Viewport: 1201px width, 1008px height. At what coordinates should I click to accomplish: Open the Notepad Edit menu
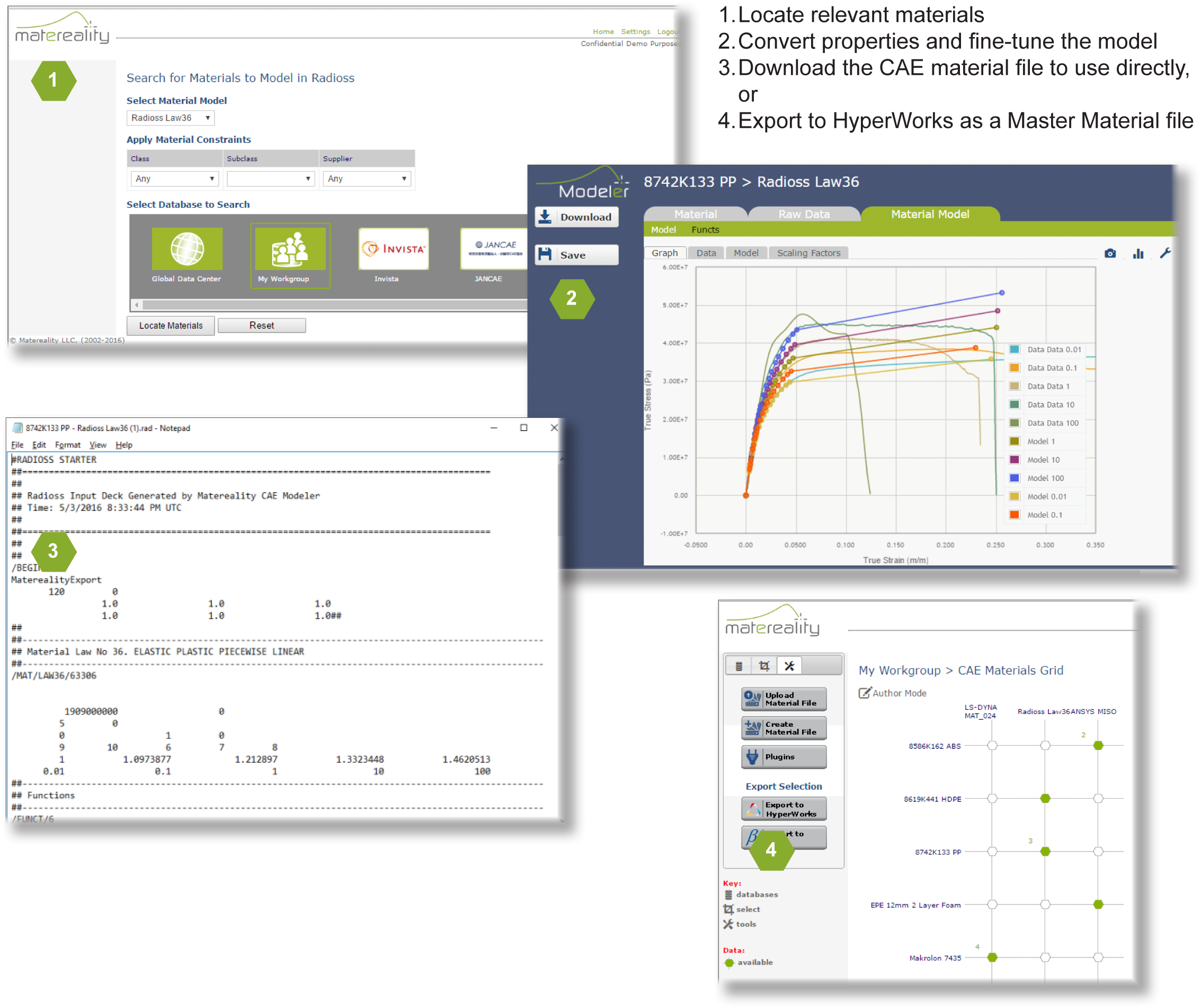click(x=39, y=445)
